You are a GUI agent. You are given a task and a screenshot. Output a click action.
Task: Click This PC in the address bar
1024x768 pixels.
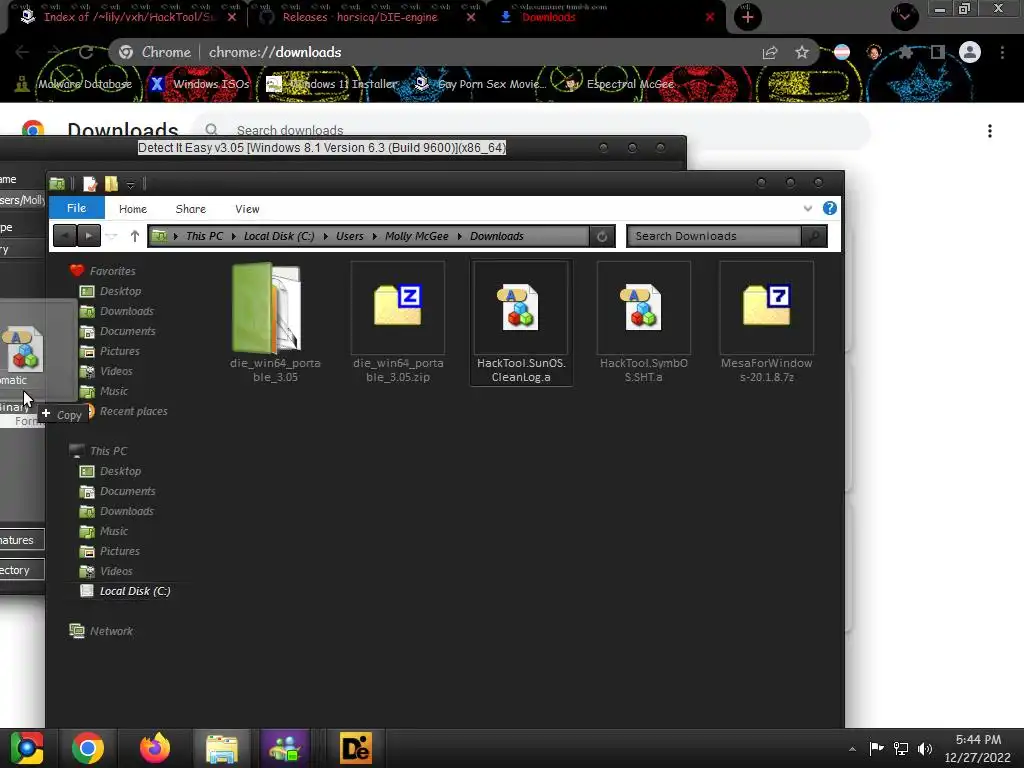pos(204,236)
